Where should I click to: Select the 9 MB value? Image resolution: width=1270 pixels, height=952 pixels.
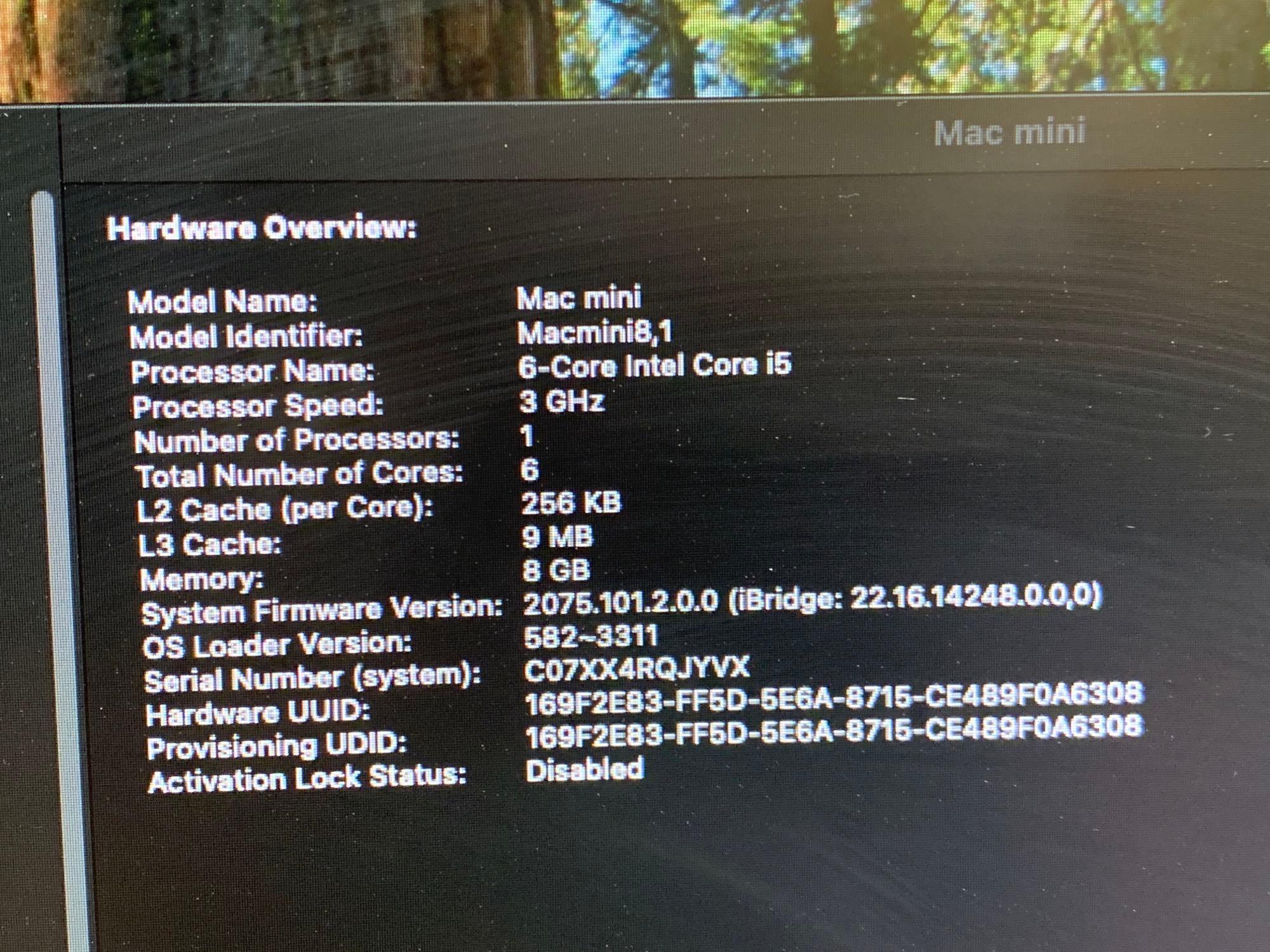click(558, 537)
